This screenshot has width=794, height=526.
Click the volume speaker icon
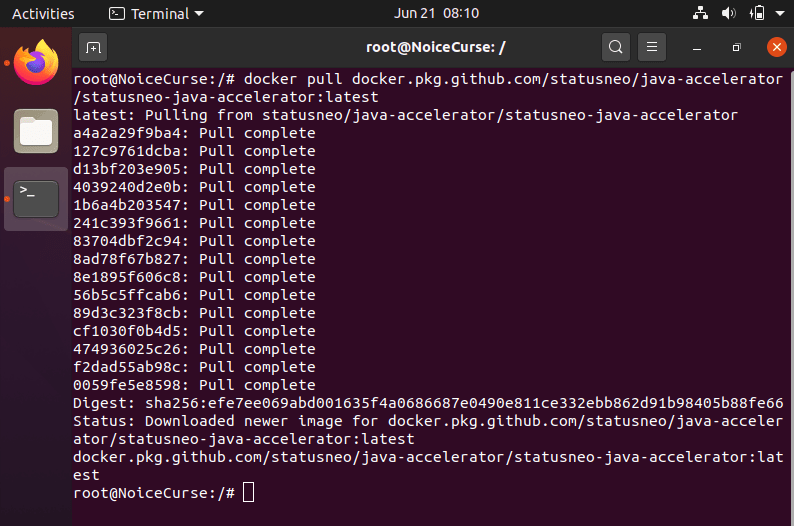(728, 14)
